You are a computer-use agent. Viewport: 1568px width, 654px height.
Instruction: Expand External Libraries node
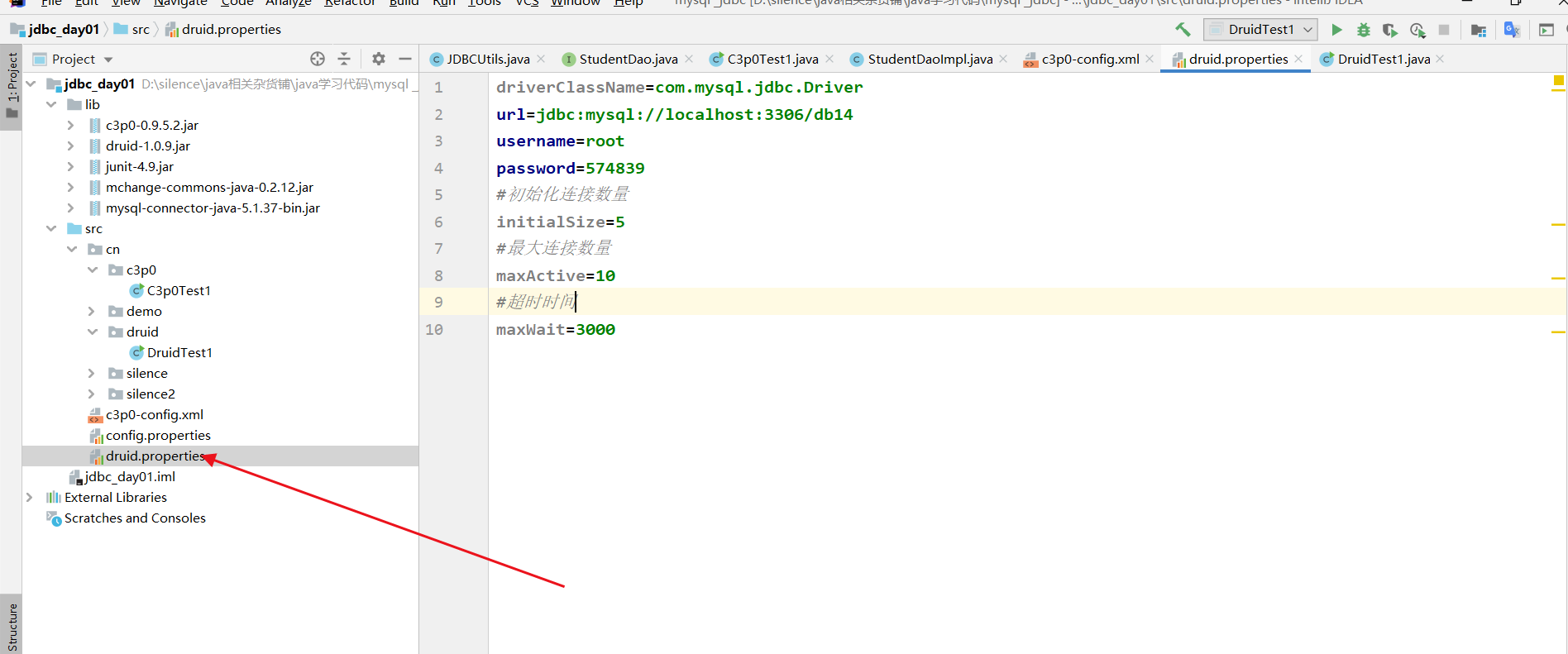click(x=30, y=497)
